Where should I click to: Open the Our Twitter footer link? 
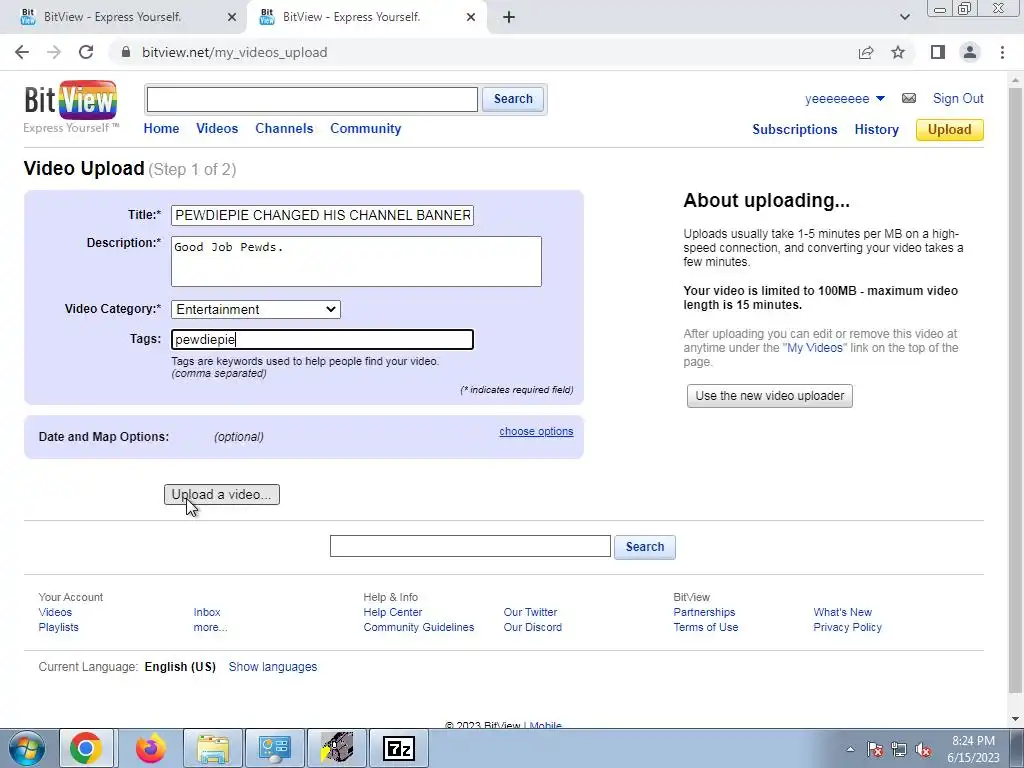click(530, 612)
